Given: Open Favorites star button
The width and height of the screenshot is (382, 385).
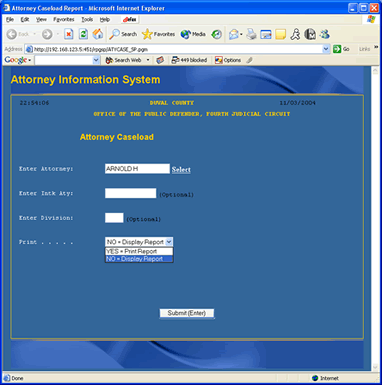Looking at the screenshot, I should (158, 34).
